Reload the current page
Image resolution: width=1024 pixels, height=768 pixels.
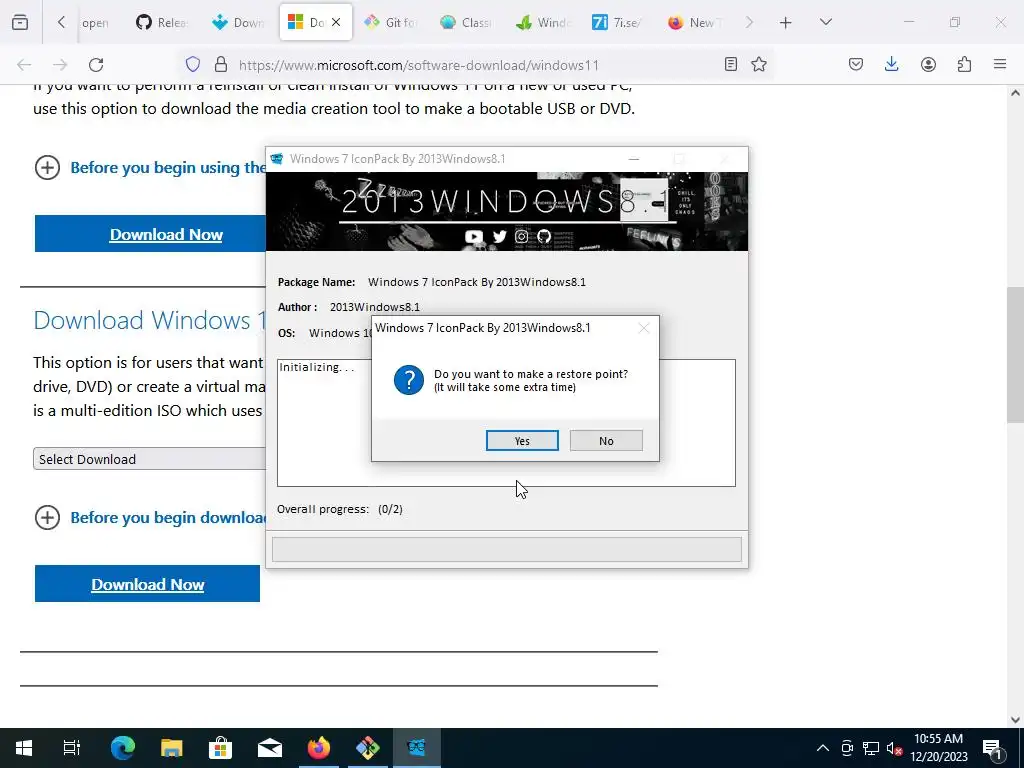[x=96, y=65]
